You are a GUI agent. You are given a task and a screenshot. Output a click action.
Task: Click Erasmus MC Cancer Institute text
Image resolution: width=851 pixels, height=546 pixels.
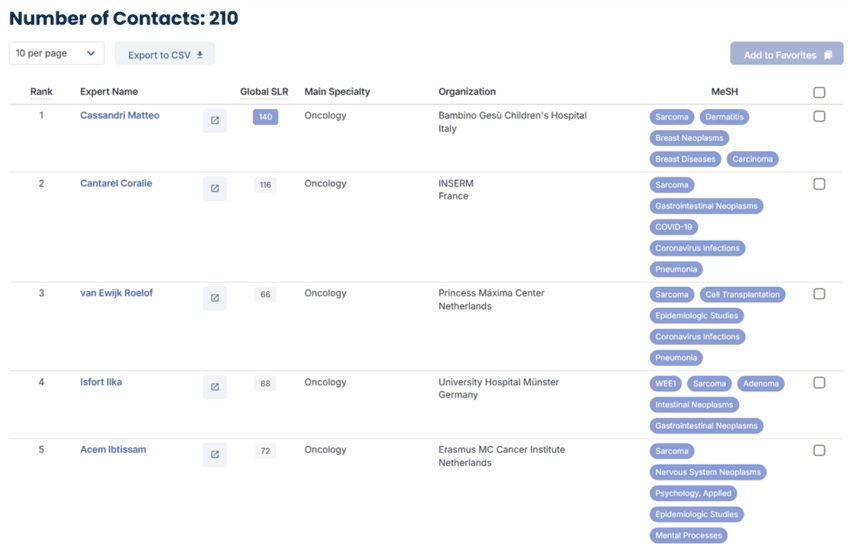click(501, 449)
